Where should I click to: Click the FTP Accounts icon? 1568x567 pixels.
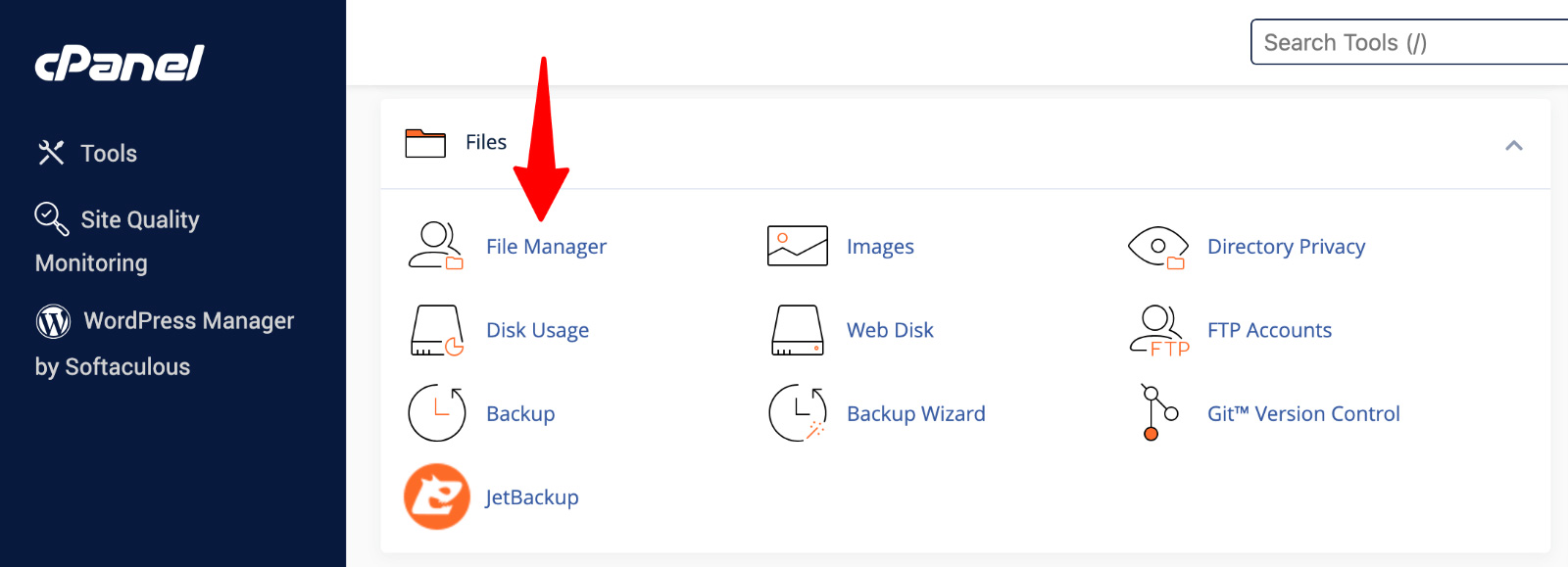(x=1158, y=330)
